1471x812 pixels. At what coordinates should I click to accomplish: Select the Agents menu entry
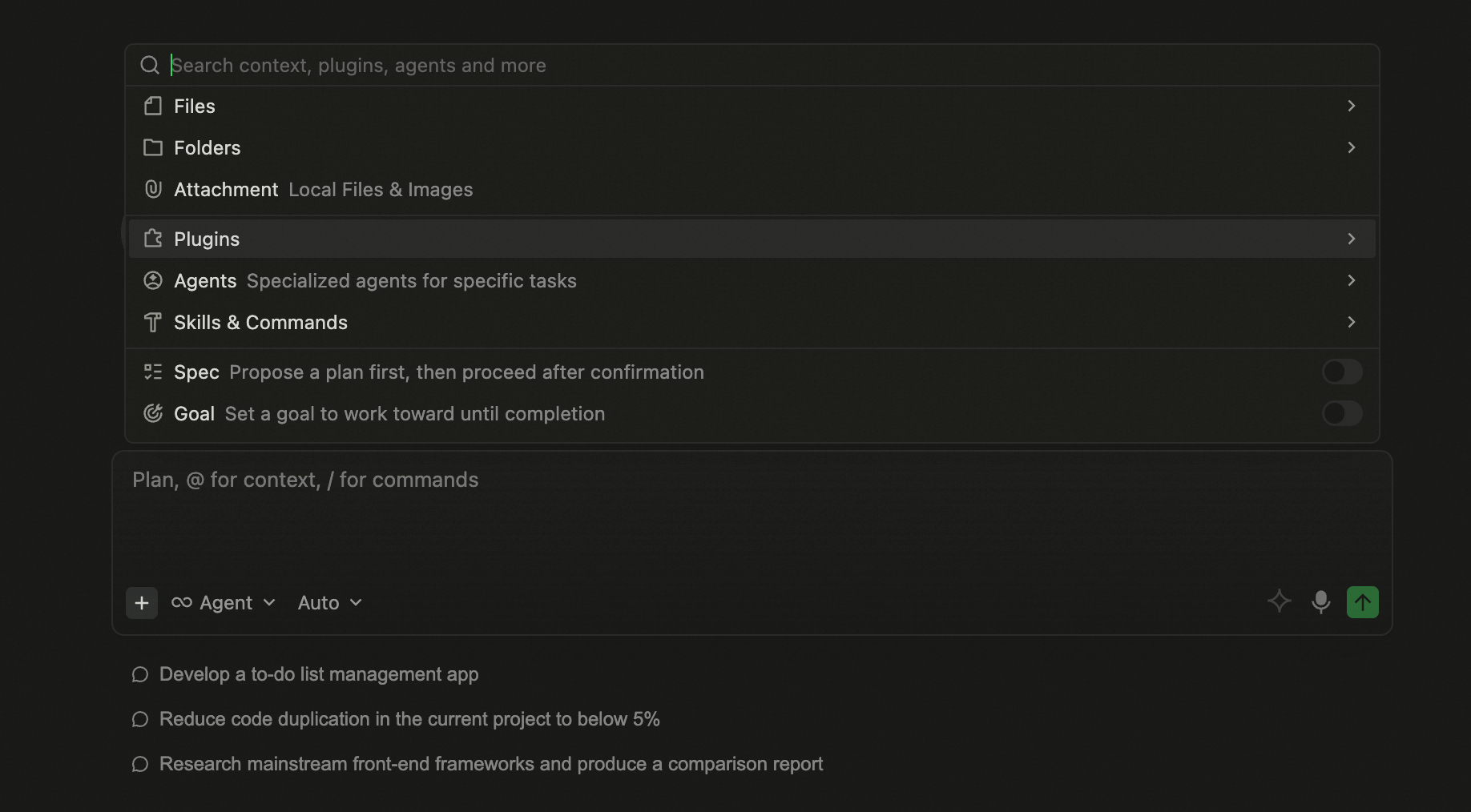pyautogui.click(x=752, y=280)
